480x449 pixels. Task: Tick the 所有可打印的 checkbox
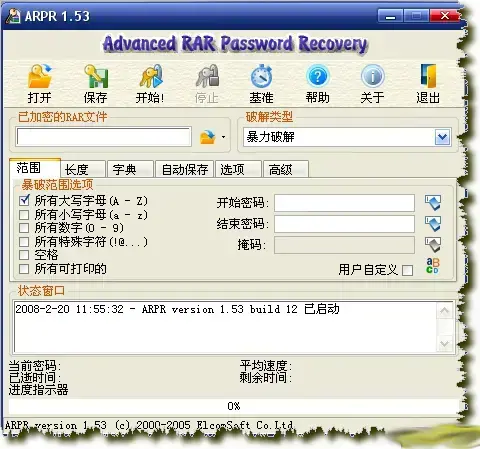tap(24, 269)
